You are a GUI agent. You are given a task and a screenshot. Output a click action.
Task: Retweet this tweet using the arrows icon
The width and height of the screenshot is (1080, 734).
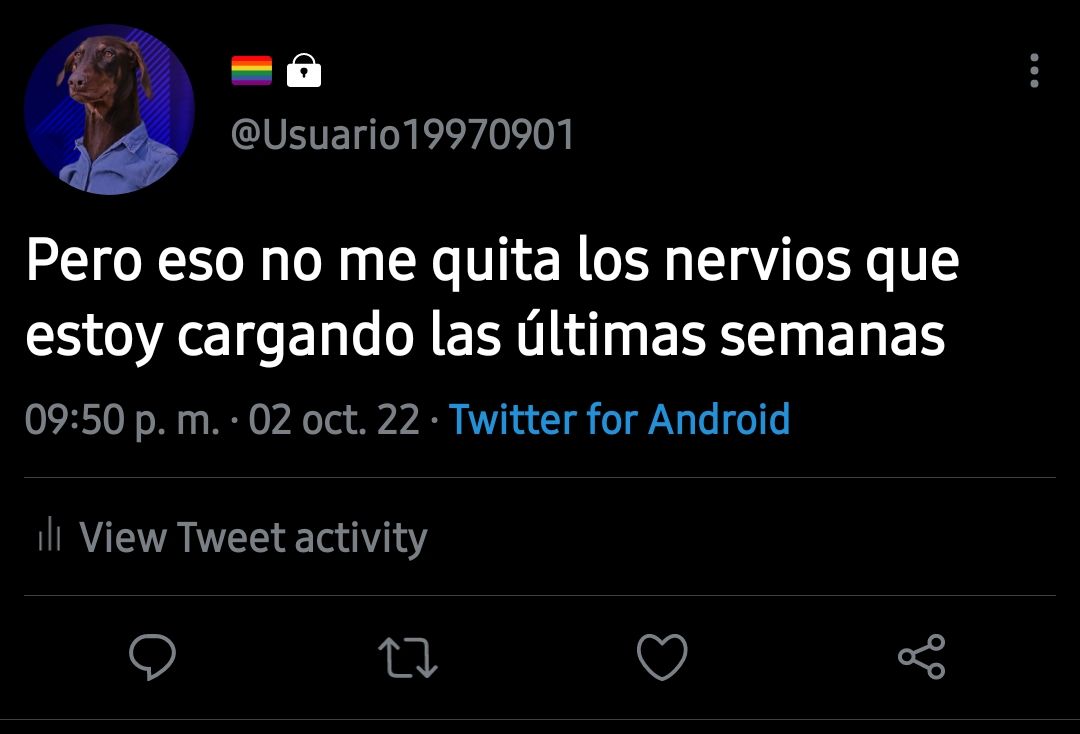click(408, 658)
